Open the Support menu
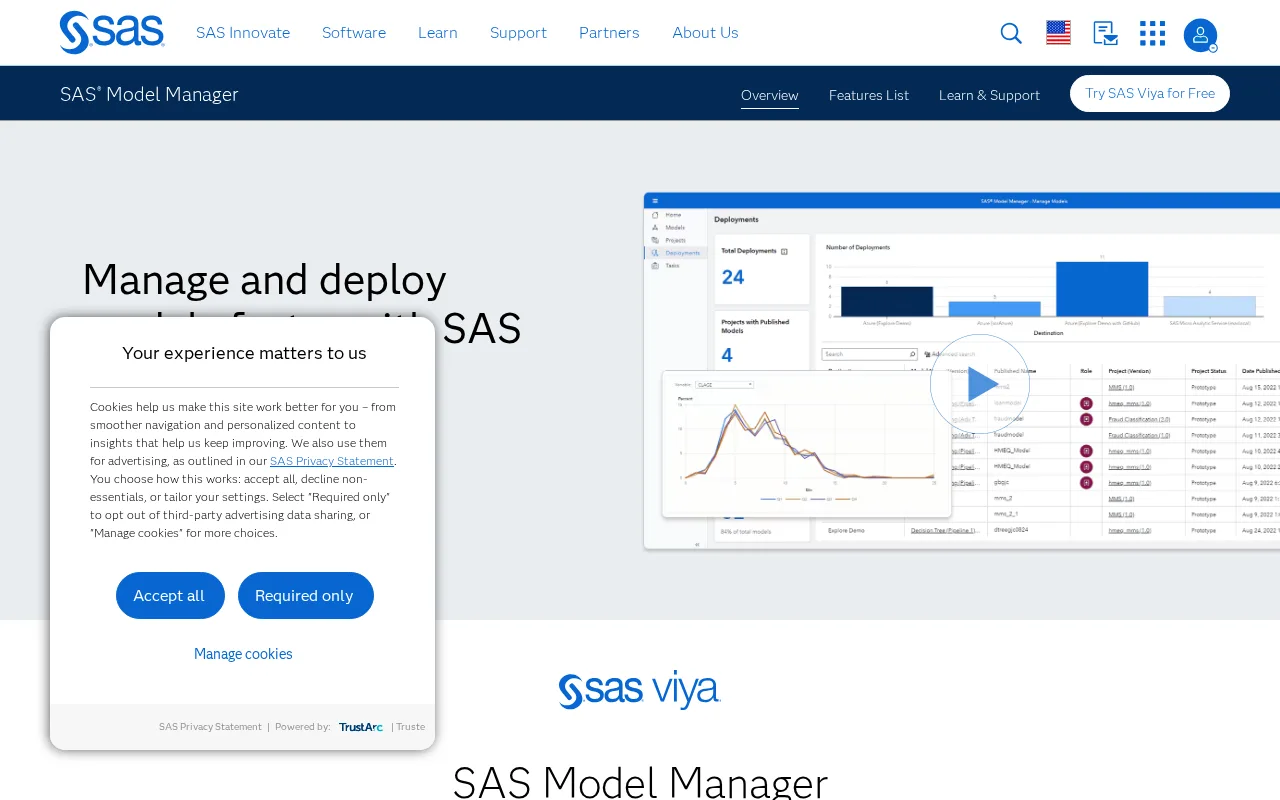Screen dimensions: 1280x800 (x=518, y=33)
